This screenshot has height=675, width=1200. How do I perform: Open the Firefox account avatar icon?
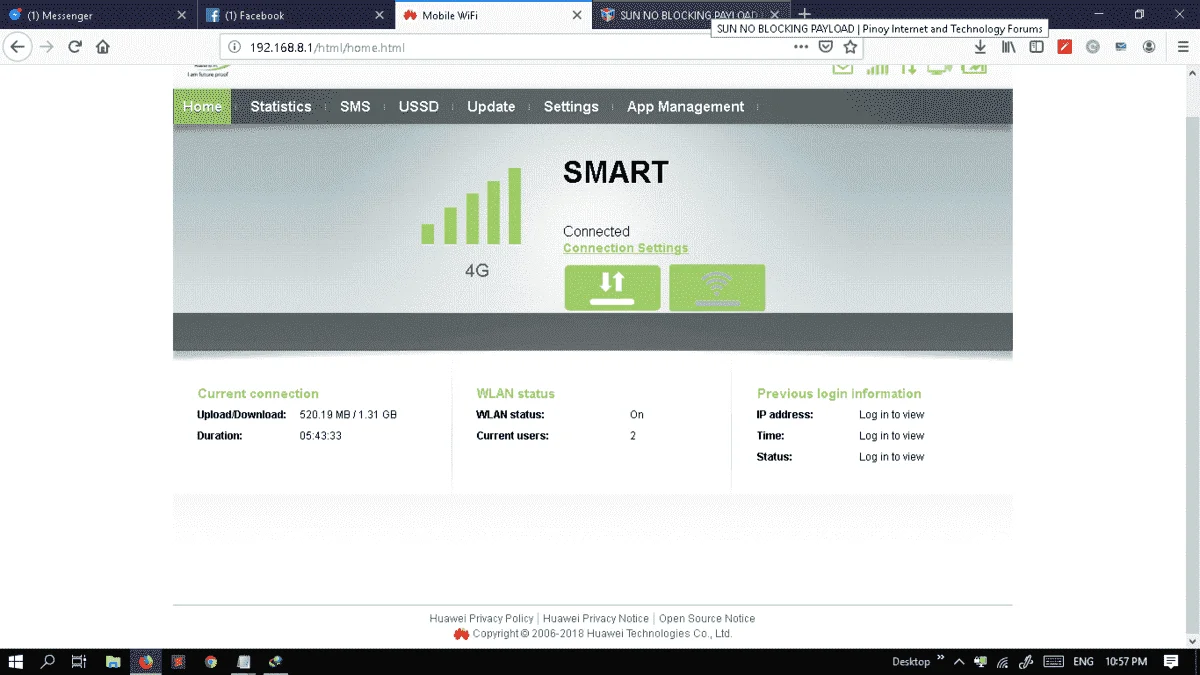1149,47
